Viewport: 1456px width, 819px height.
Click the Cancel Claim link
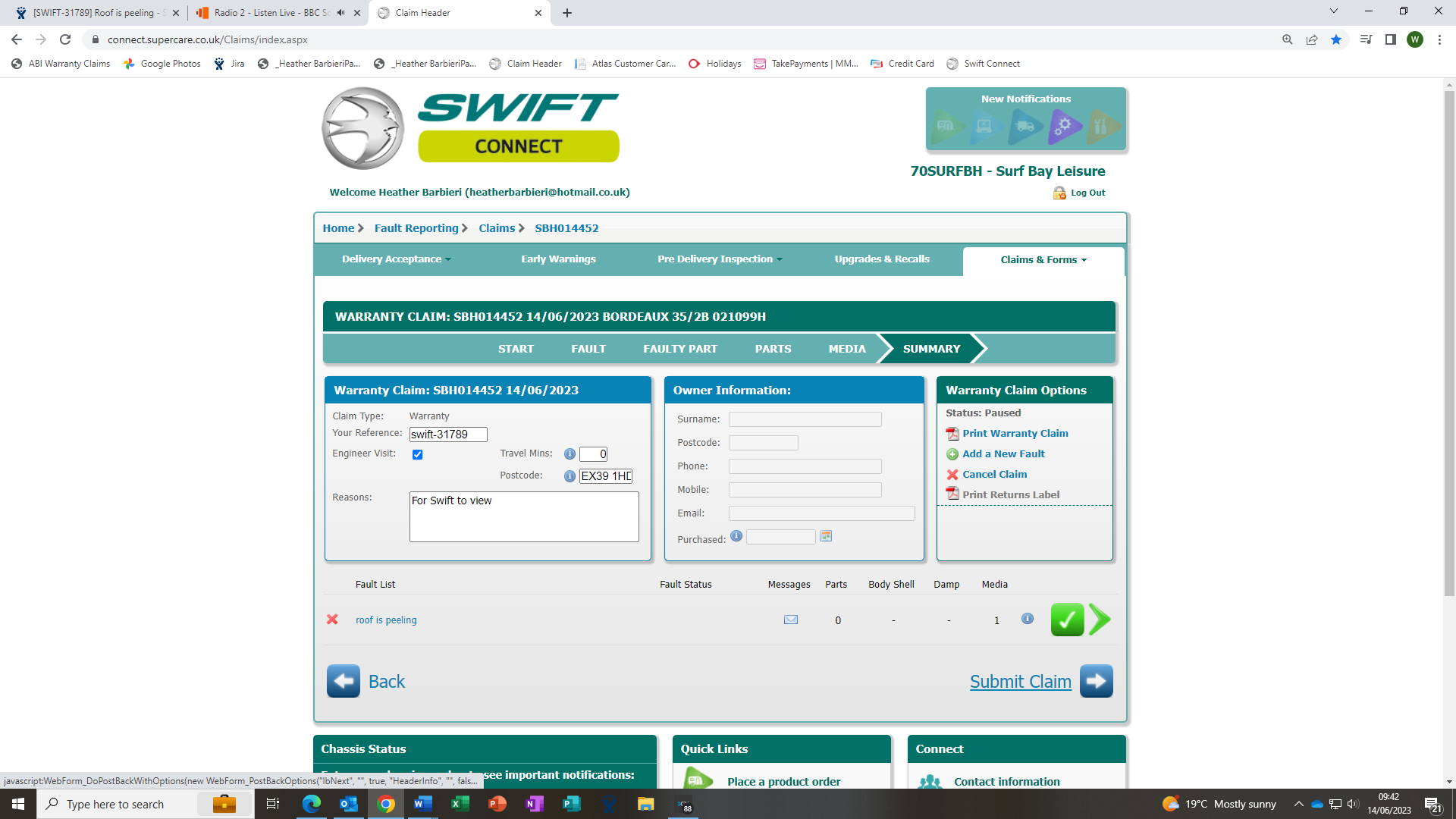994,475
